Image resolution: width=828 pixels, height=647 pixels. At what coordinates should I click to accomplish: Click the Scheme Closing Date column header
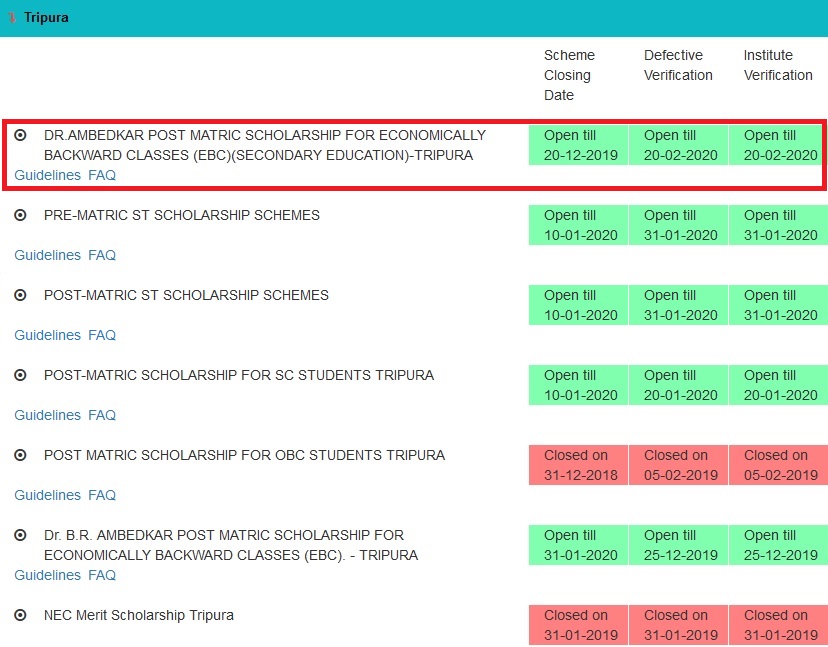(569, 75)
